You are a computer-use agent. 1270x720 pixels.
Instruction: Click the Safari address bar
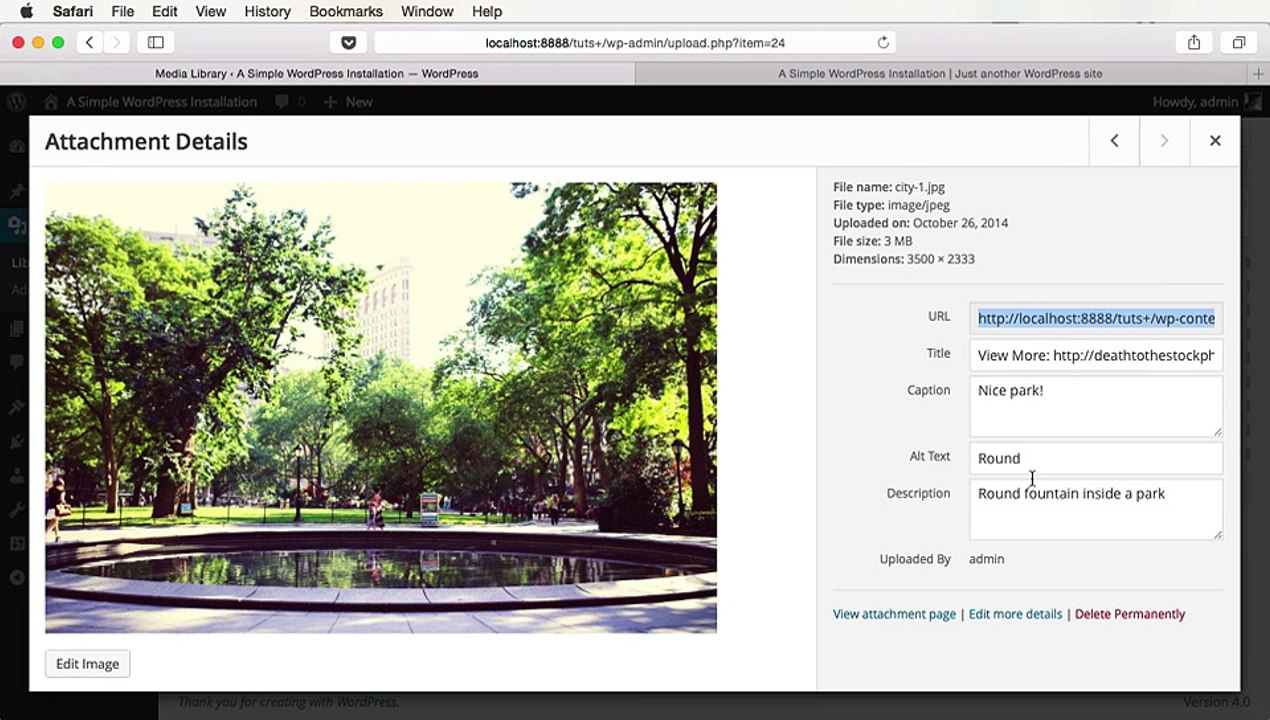click(635, 42)
